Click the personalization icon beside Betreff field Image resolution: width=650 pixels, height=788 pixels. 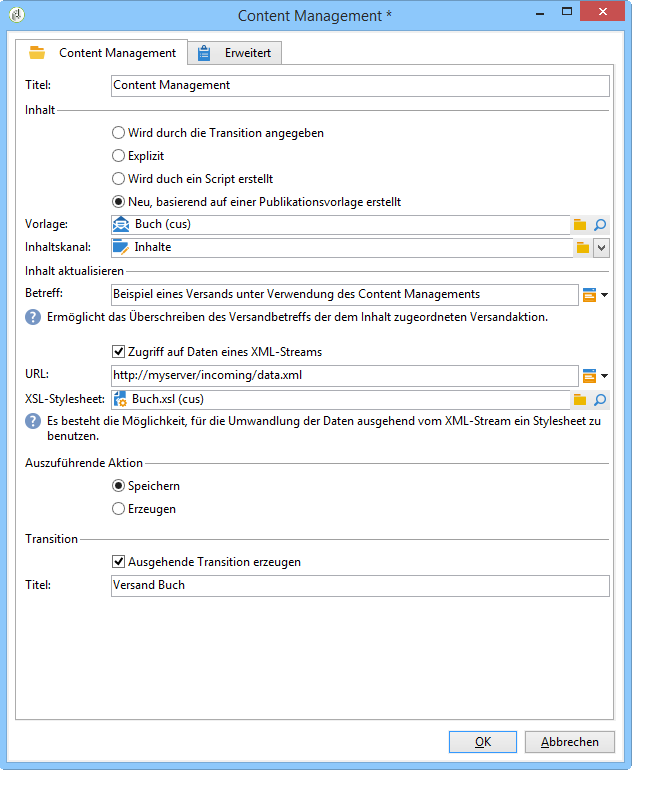[589, 294]
